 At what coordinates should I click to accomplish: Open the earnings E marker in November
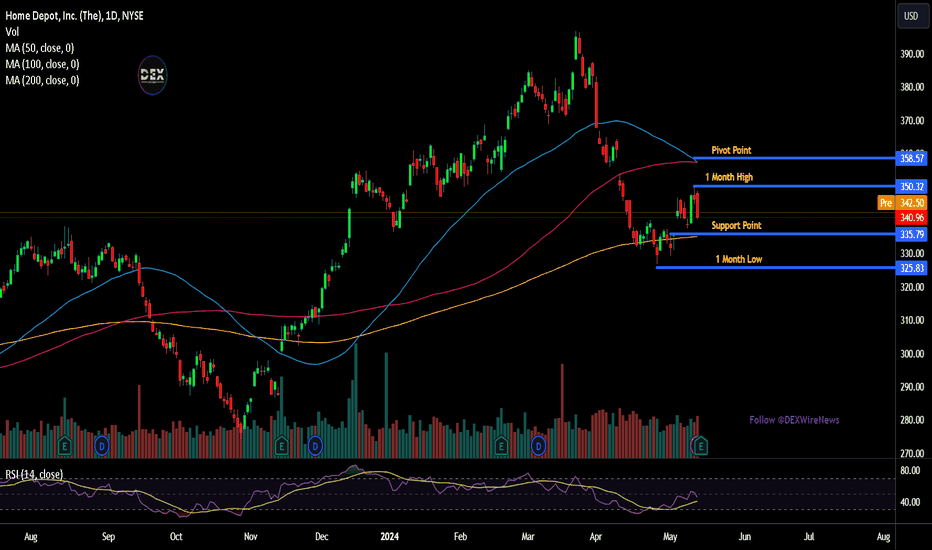click(x=282, y=445)
